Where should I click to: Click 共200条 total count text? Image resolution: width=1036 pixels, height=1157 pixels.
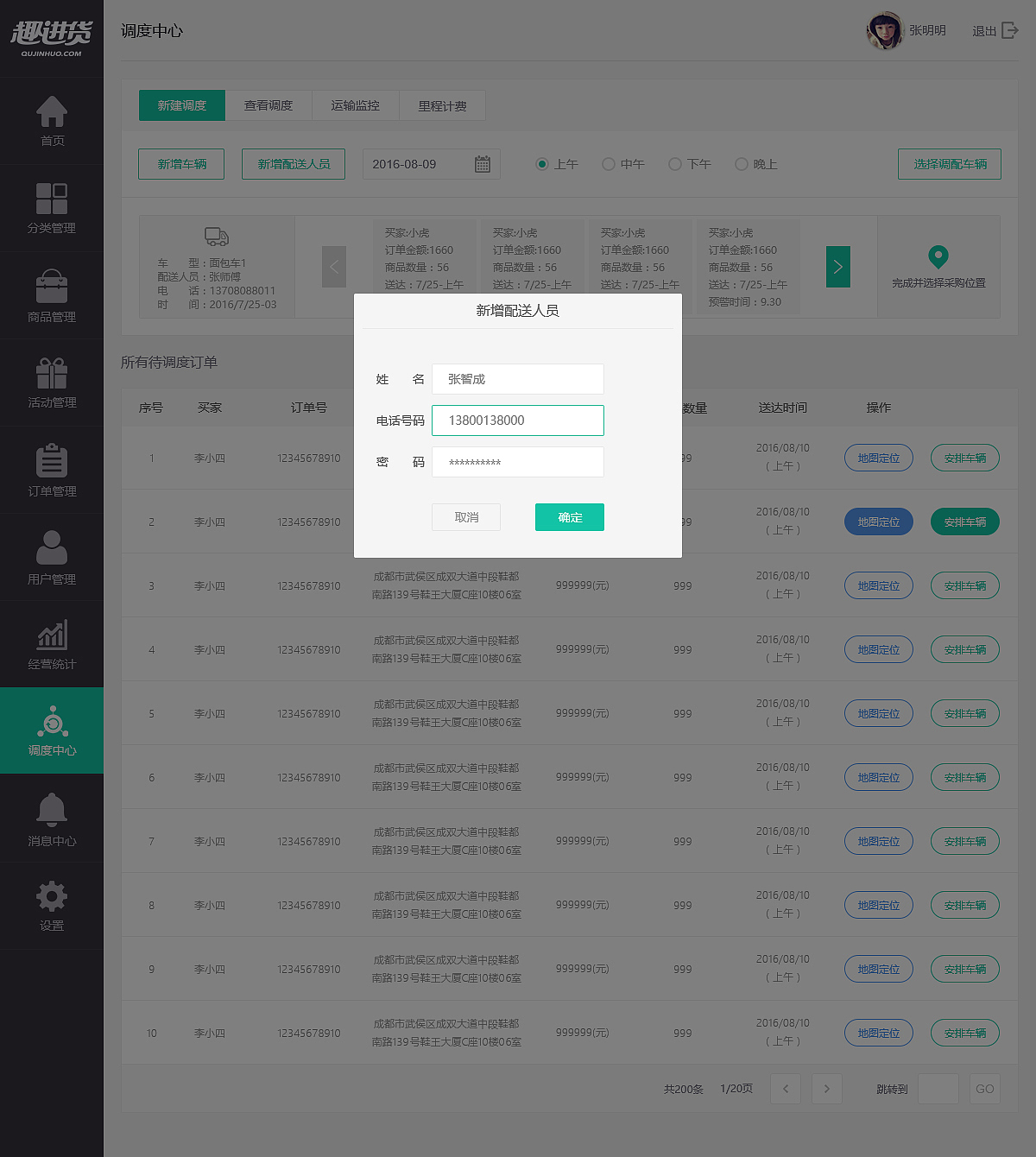pos(684,1089)
